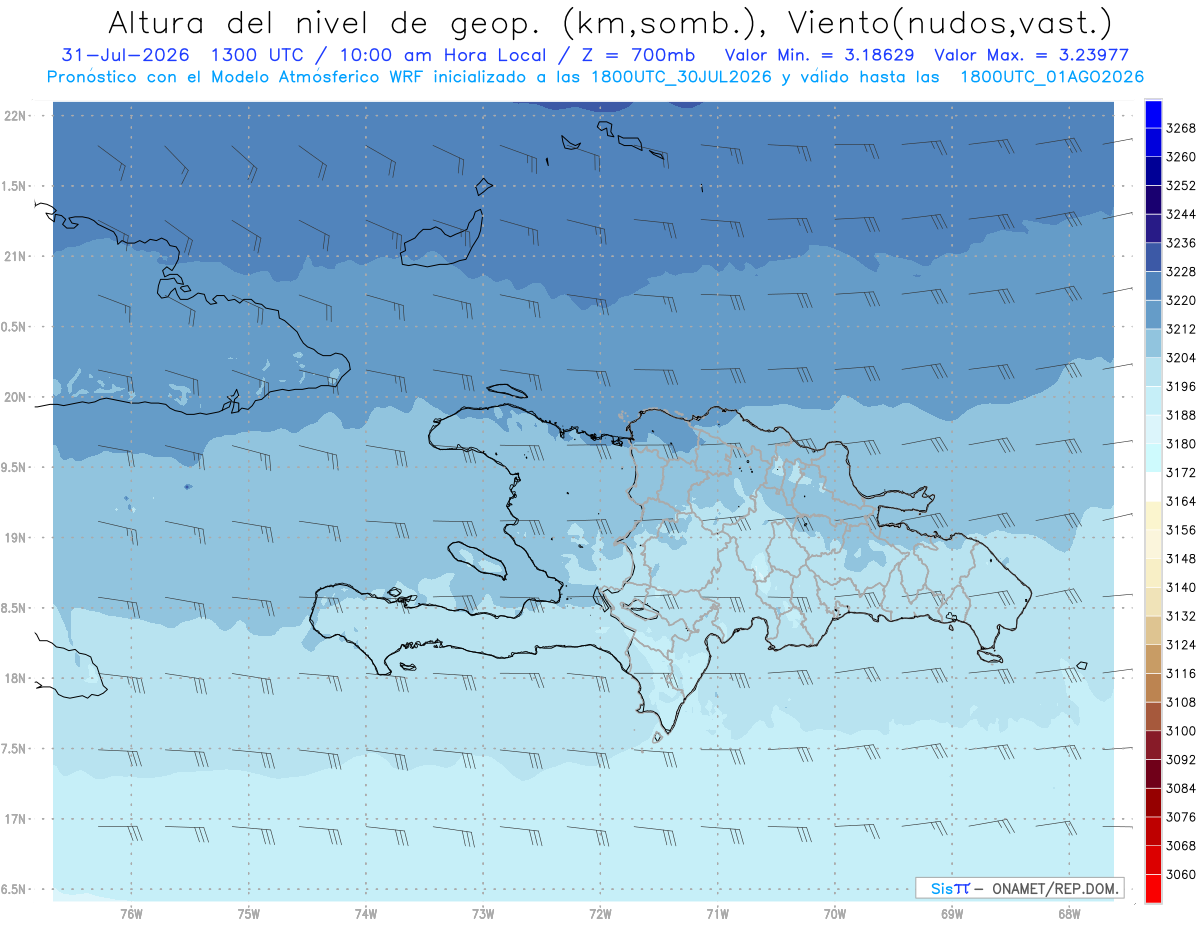Viewport: 1200px width, 927px height.
Task: Click the legend value '3140'
Action: pyautogui.click(x=1181, y=587)
